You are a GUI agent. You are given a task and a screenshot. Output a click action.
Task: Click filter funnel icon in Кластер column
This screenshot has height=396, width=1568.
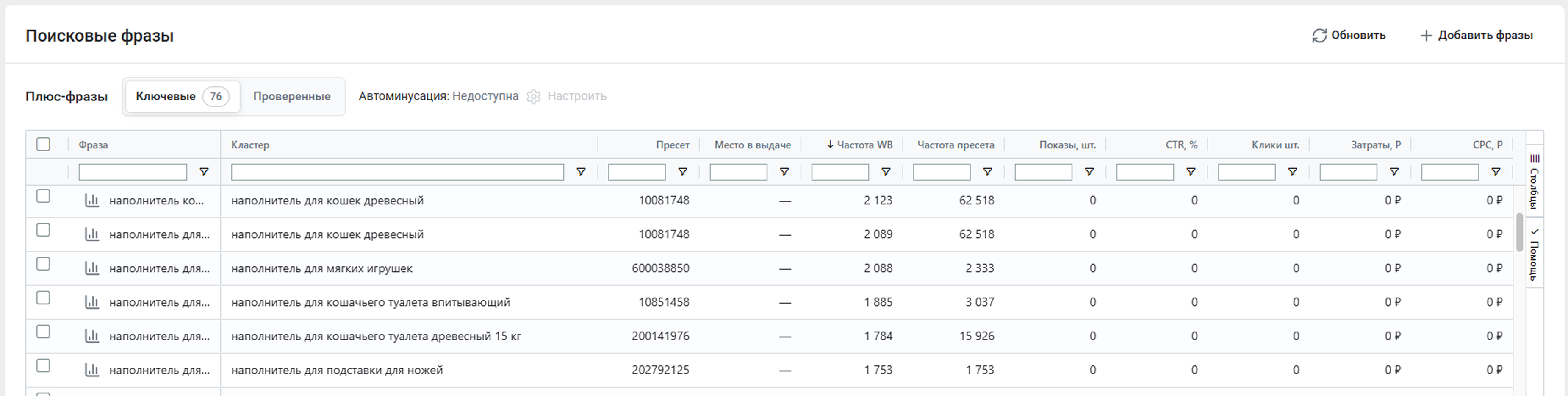pyautogui.click(x=581, y=173)
